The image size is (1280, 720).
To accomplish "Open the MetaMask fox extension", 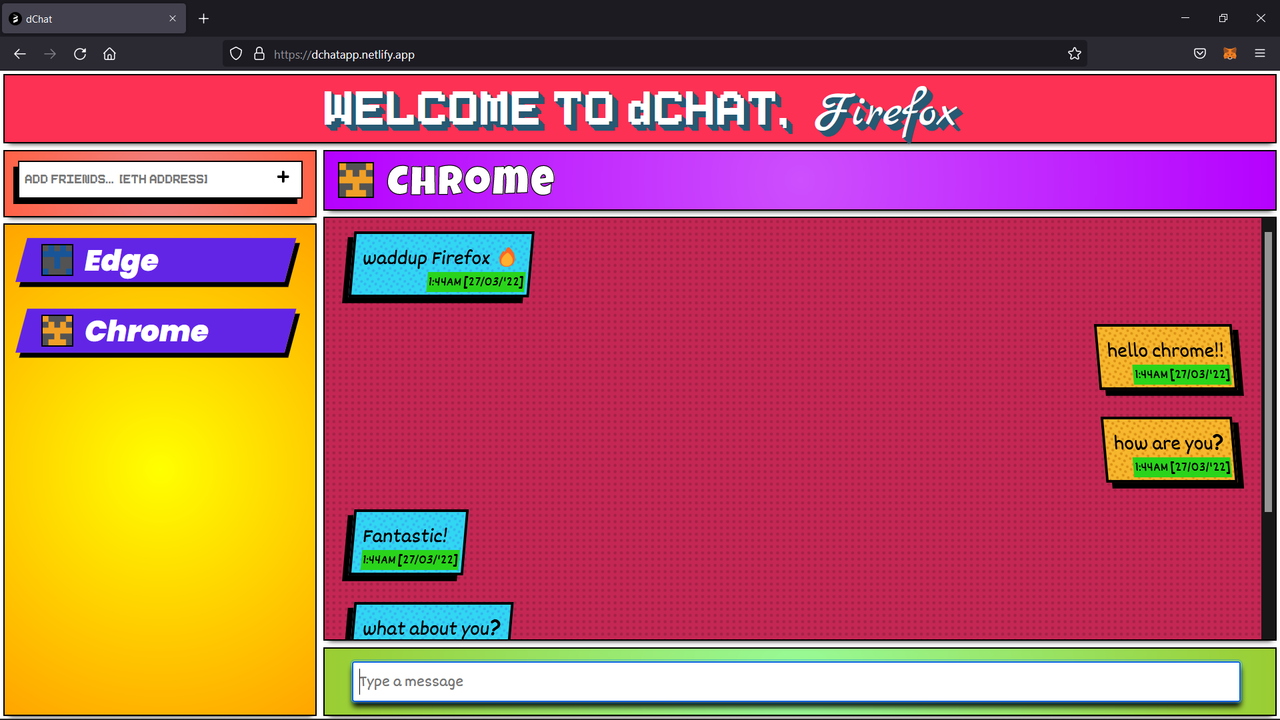I will pyautogui.click(x=1230, y=54).
